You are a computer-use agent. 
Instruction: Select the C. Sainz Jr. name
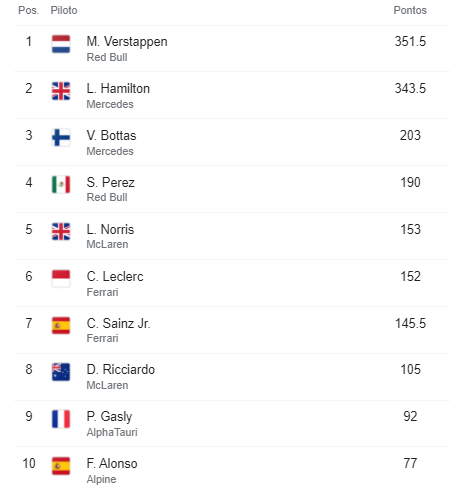(118, 323)
